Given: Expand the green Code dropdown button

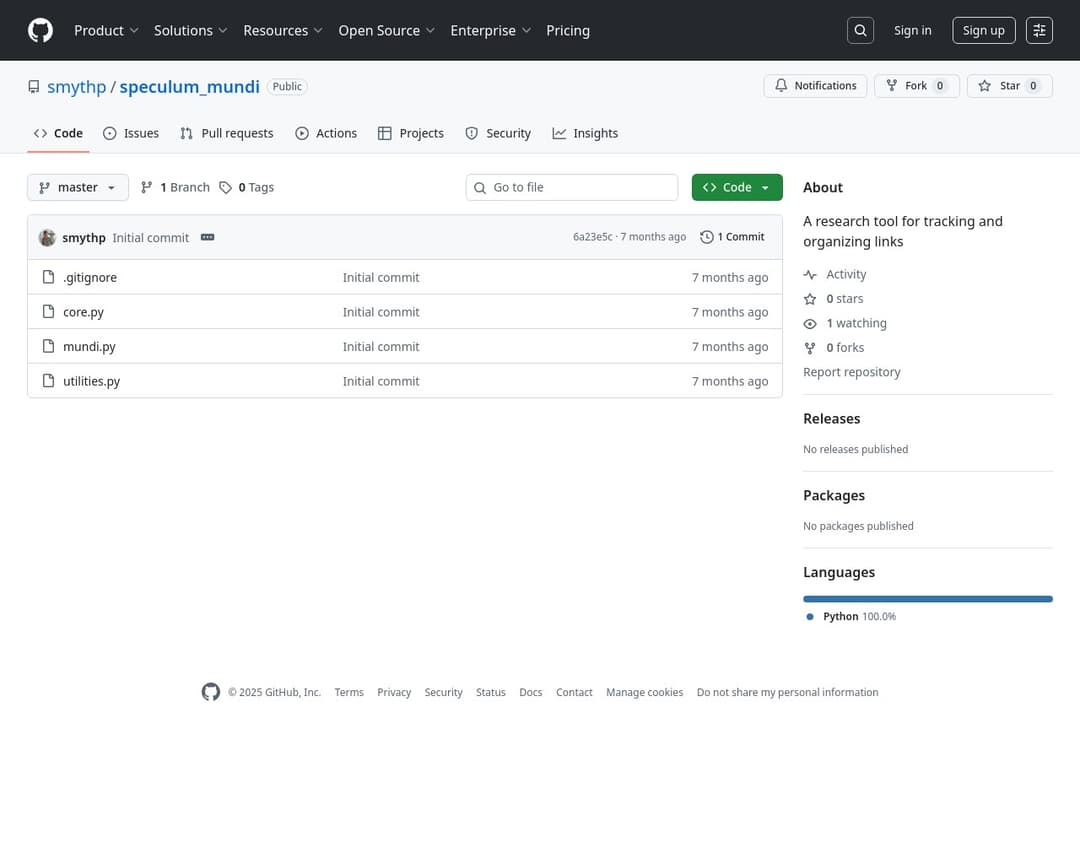Looking at the screenshot, I should point(737,188).
